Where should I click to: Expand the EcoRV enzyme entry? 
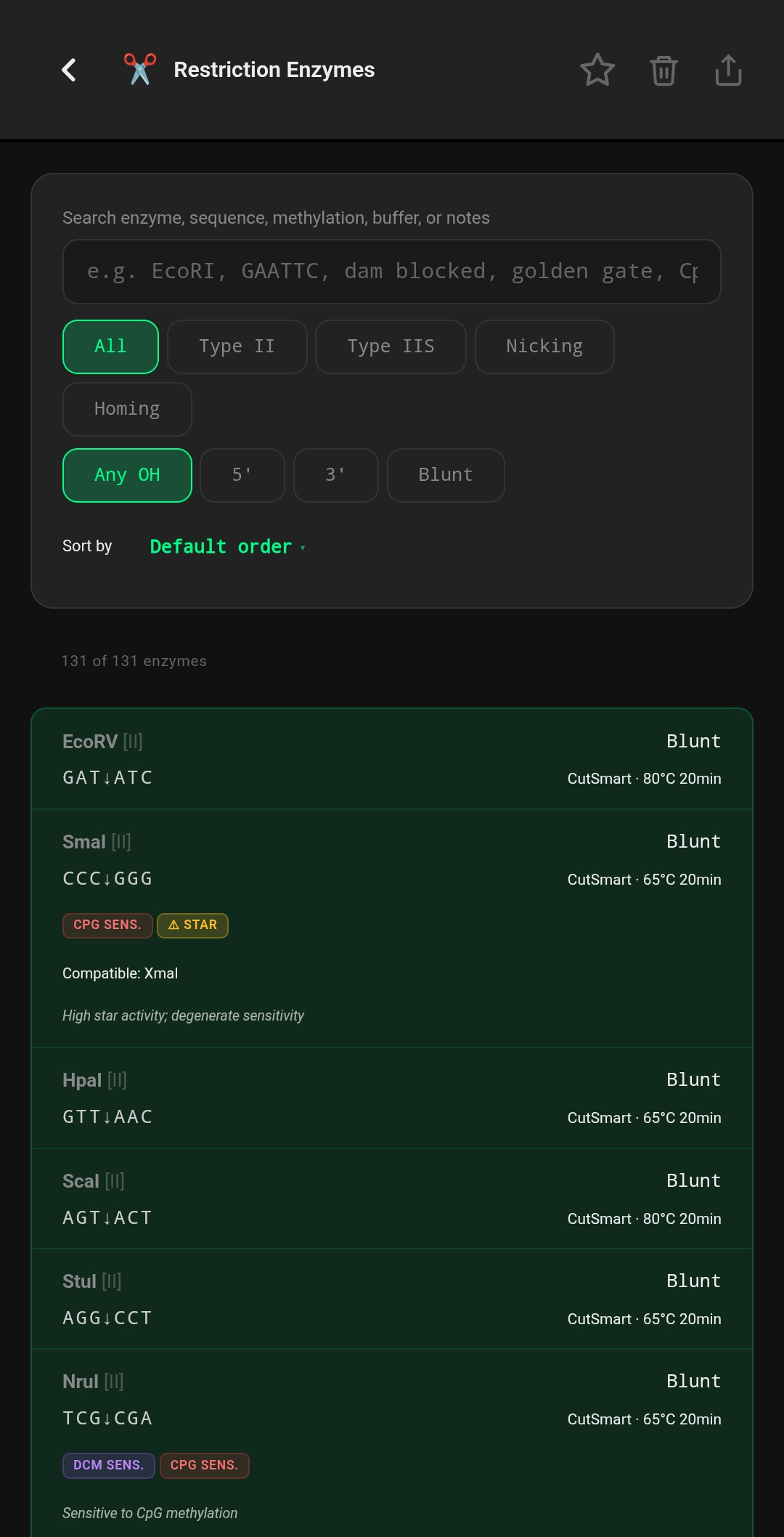point(392,759)
